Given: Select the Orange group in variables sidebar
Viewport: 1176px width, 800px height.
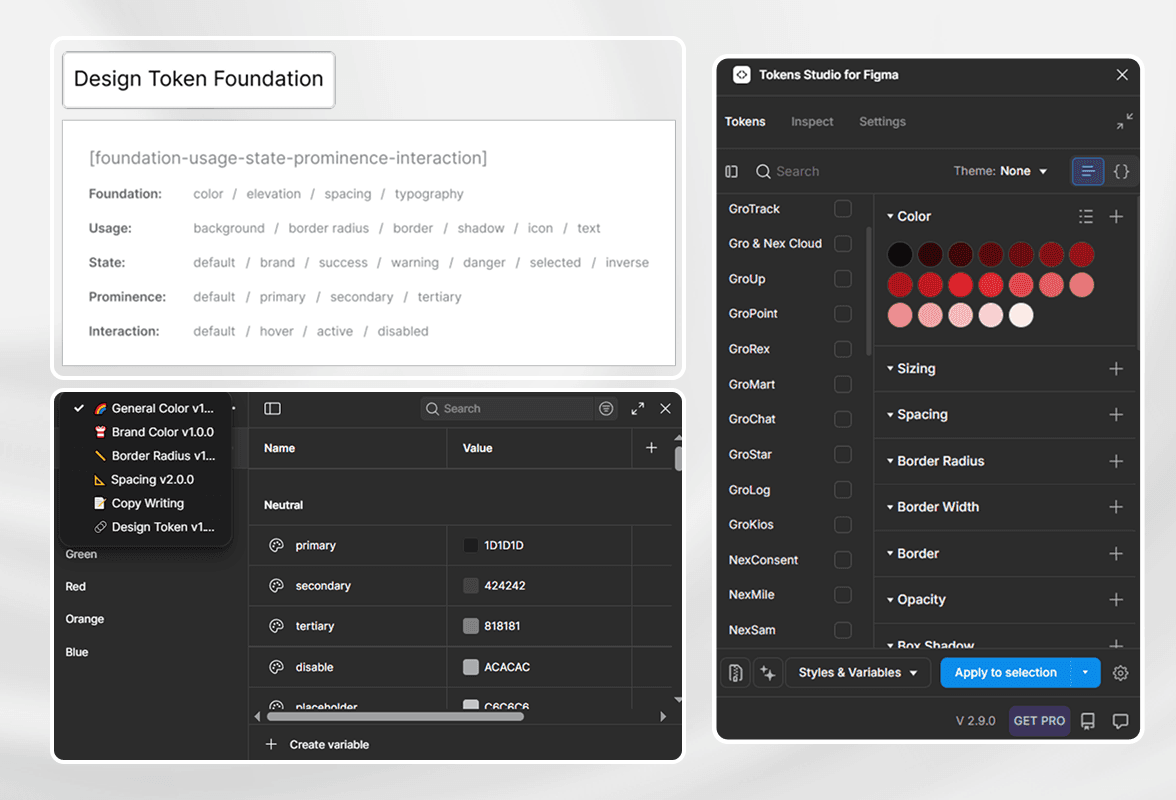Looking at the screenshot, I should pyautogui.click(x=85, y=619).
